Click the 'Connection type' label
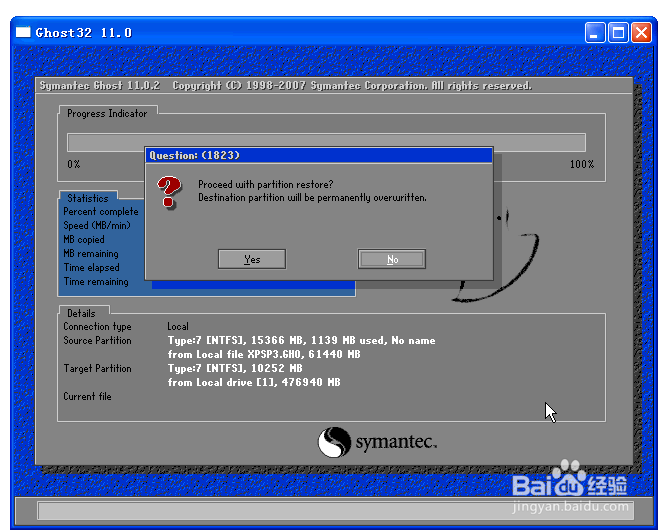Screen dimensions: 668x530 click(x=97, y=326)
